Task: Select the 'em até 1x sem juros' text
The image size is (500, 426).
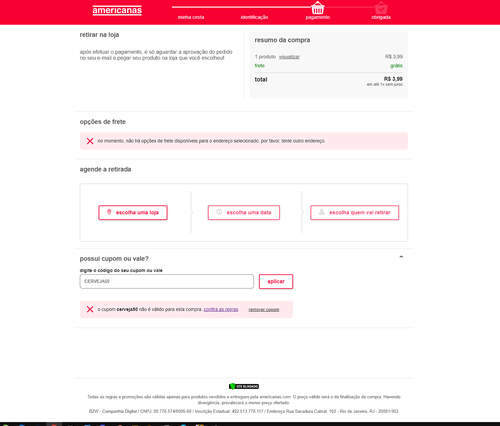Action: [385, 85]
